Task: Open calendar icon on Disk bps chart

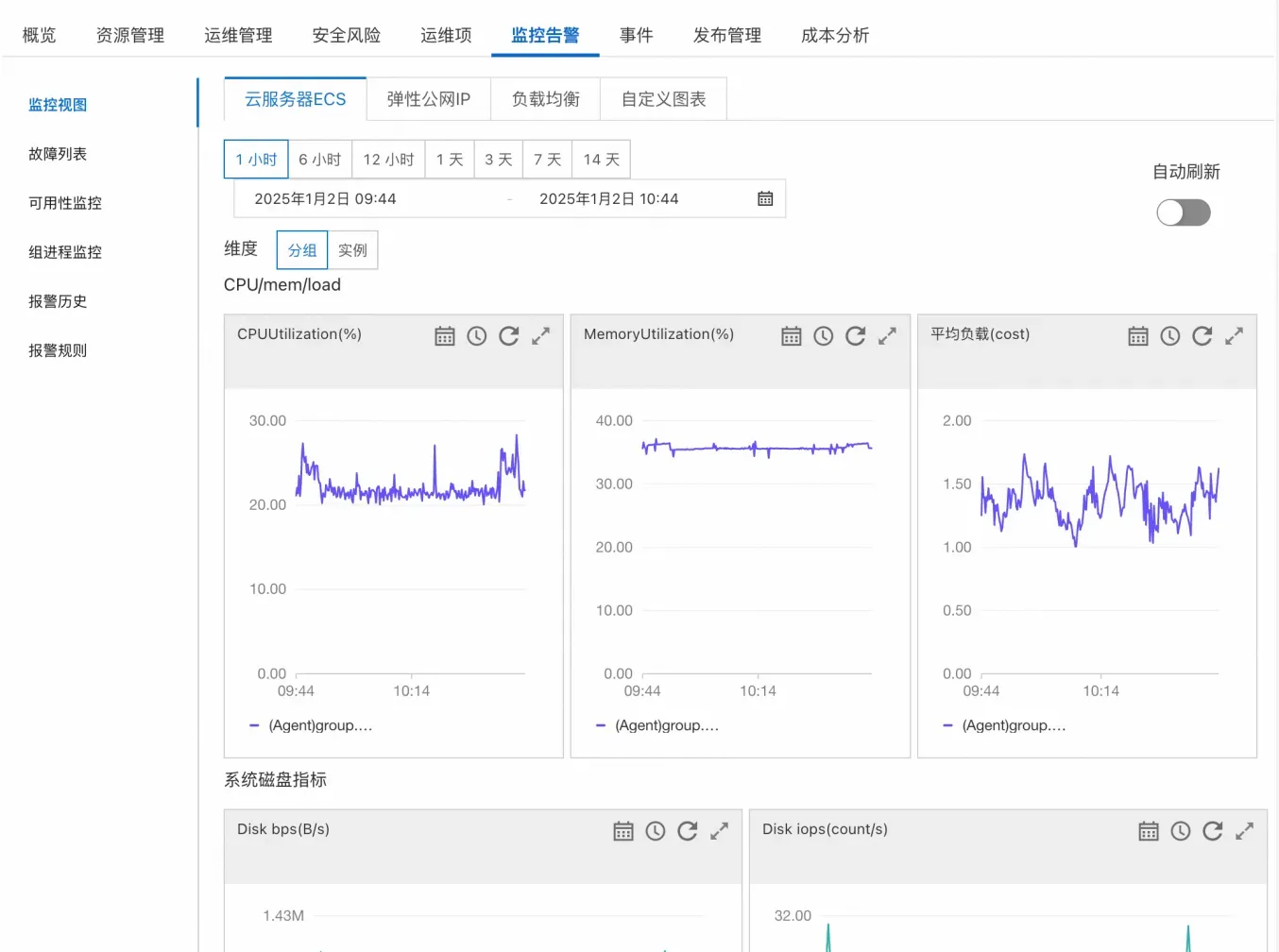Action: pyautogui.click(x=623, y=831)
